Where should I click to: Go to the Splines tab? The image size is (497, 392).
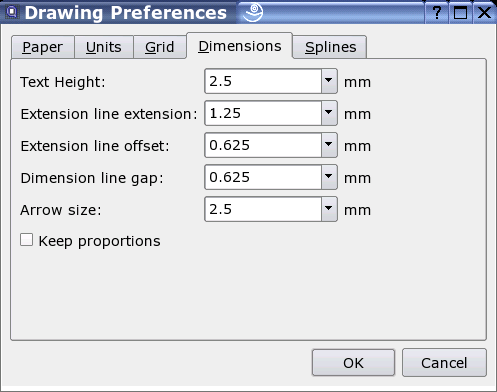pos(330,47)
